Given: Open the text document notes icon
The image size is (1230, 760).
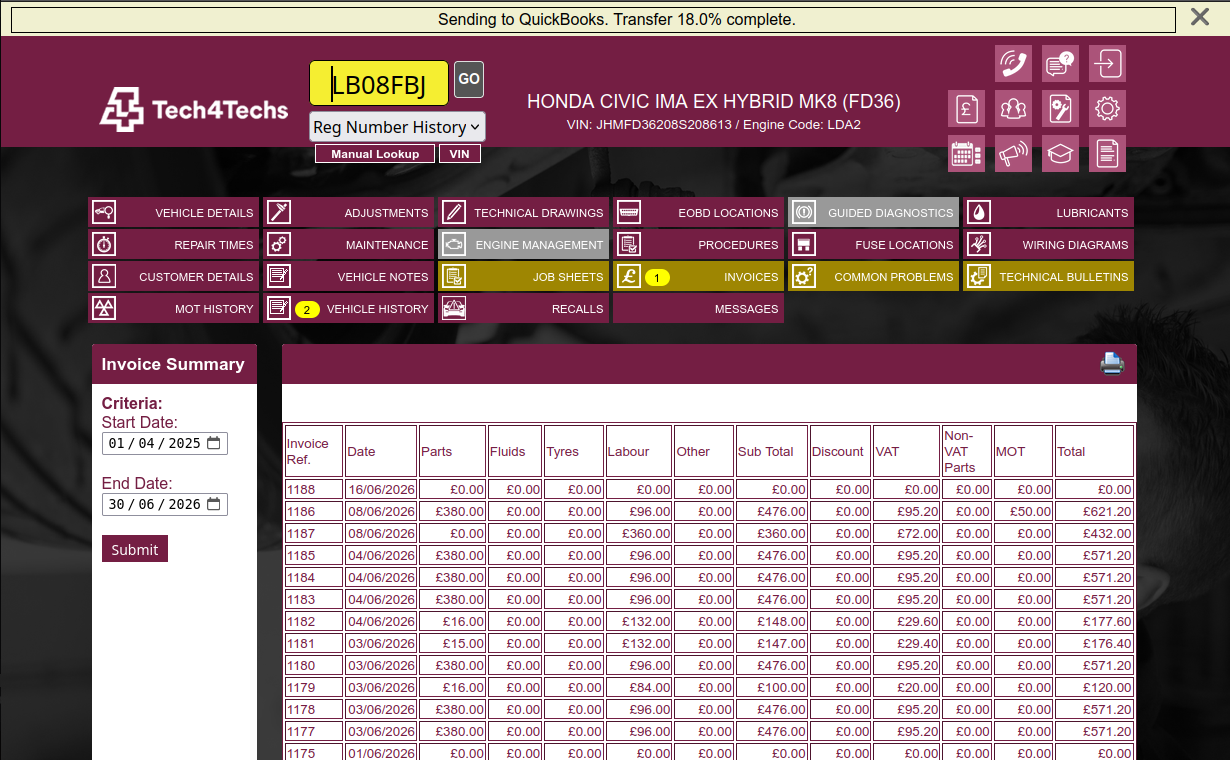Looking at the screenshot, I should (x=1107, y=154).
